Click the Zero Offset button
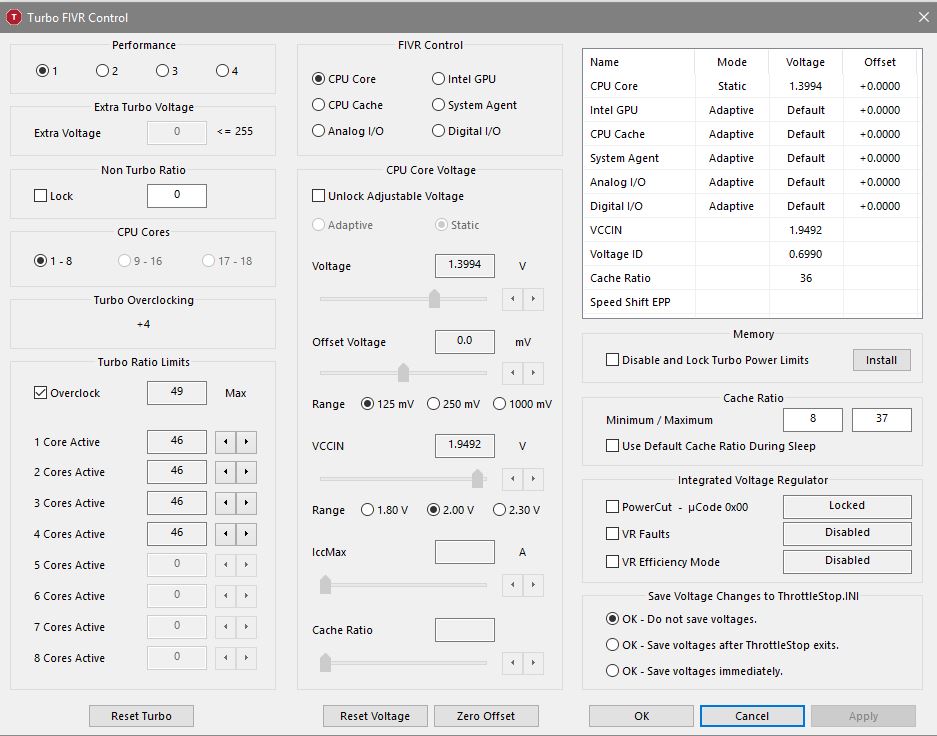This screenshot has height=736, width=937. [486, 716]
